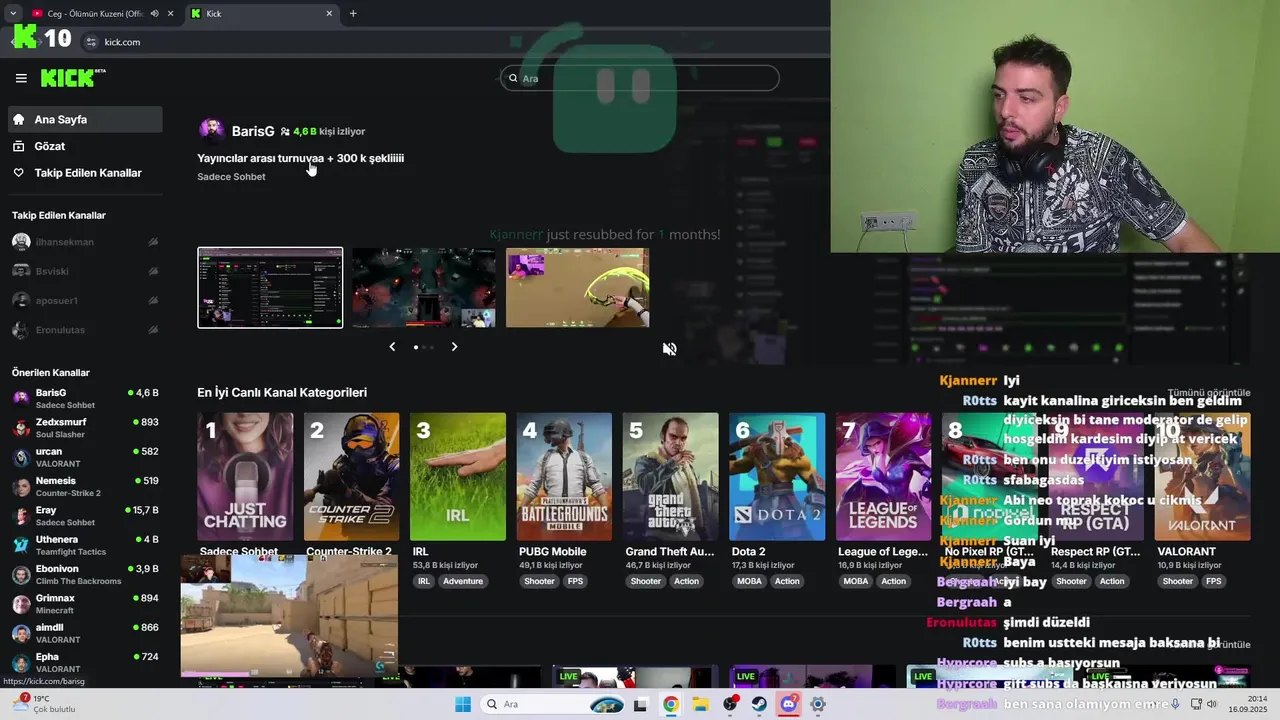Open Nemesis Counter-Strike 2 channel
The width and height of the screenshot is (1280, 720).
(85, 486)
